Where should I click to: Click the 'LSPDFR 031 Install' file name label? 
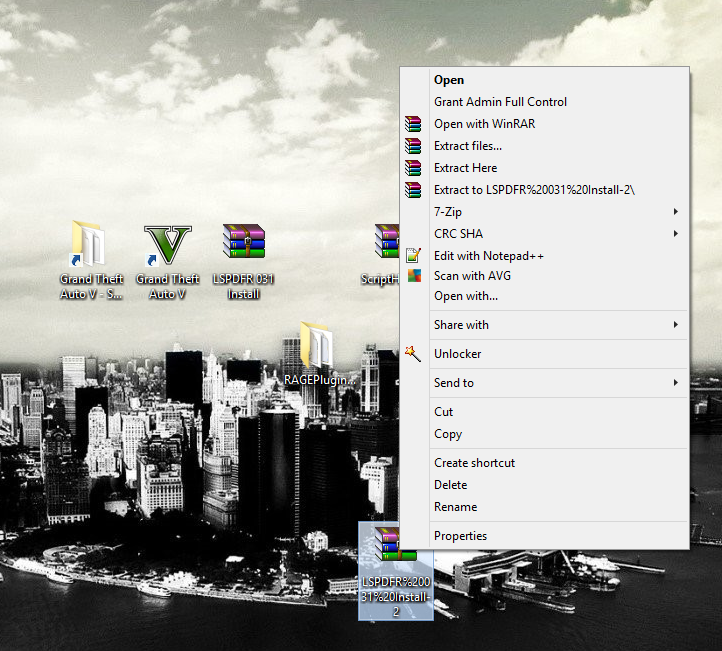tap(244, 286)
